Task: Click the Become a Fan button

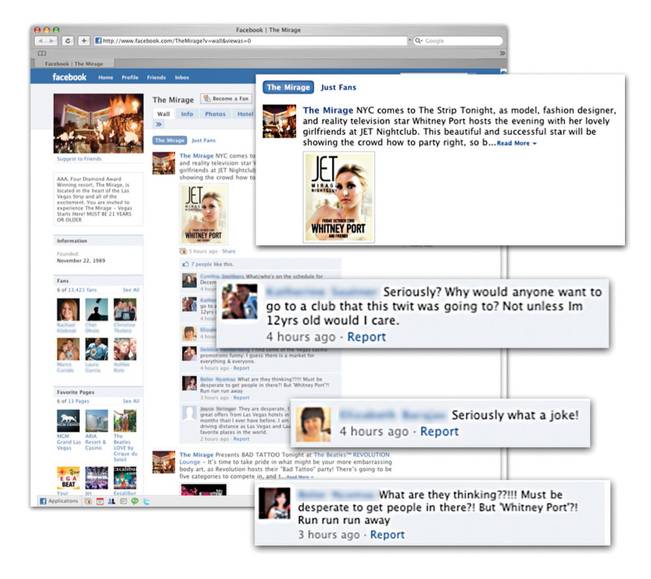Action: pyautogui.click(x=226, y=99)
